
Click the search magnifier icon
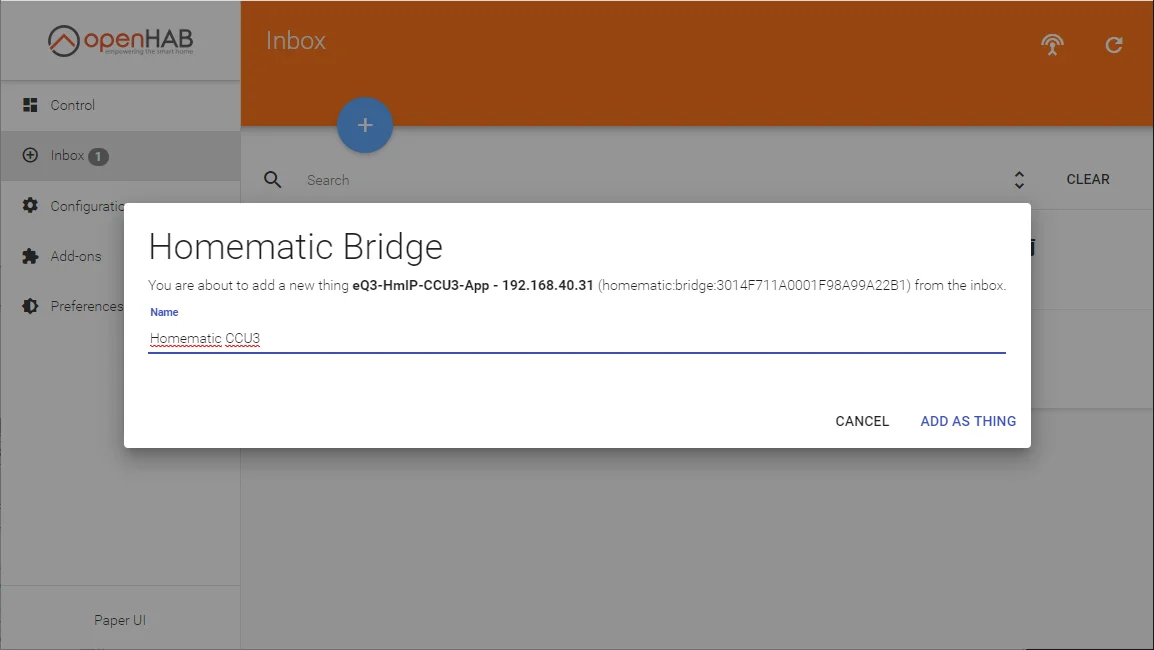273,180
